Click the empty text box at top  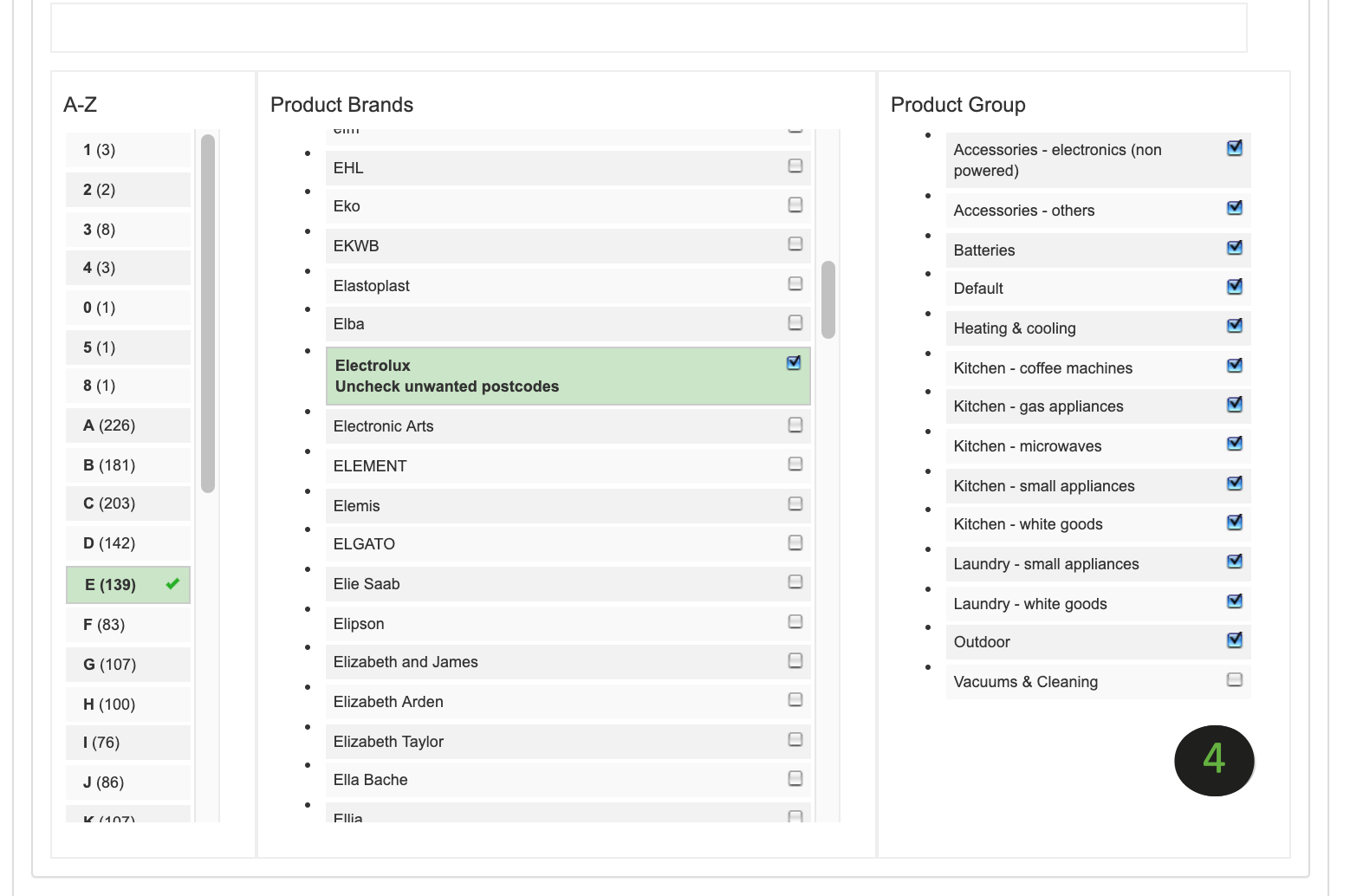pyautogui.click(x=649, y=28)
